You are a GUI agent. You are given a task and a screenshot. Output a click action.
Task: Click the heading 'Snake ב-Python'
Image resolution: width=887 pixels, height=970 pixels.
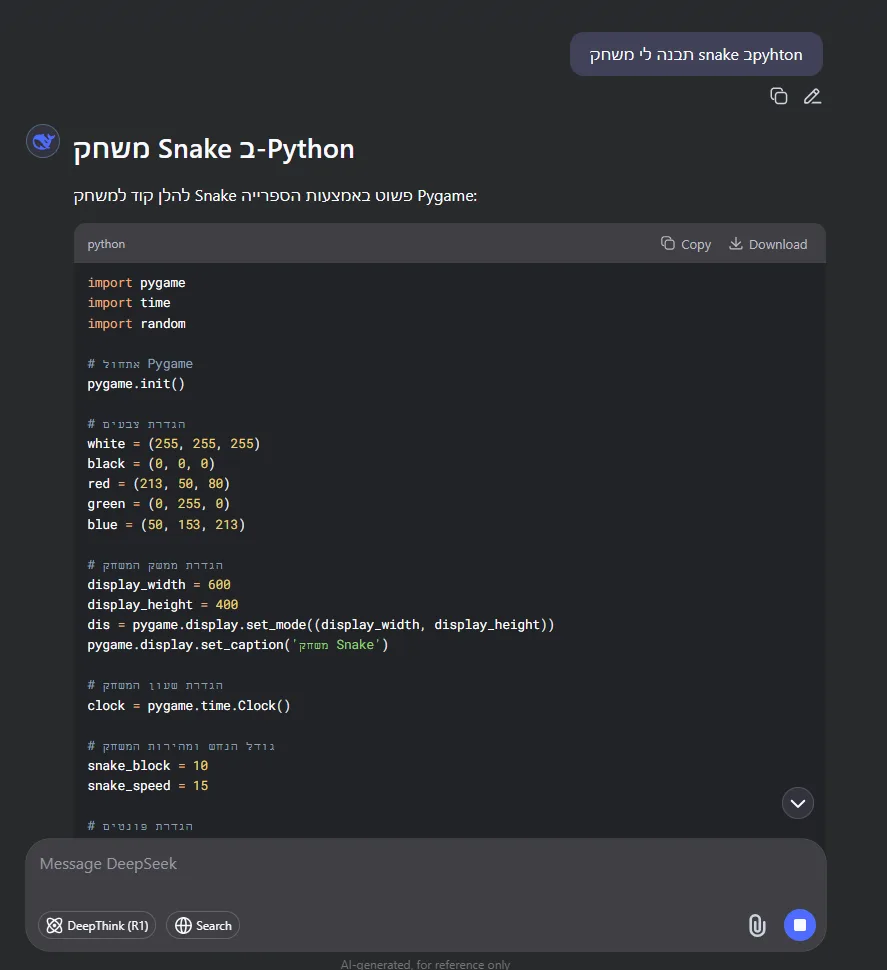213,149
